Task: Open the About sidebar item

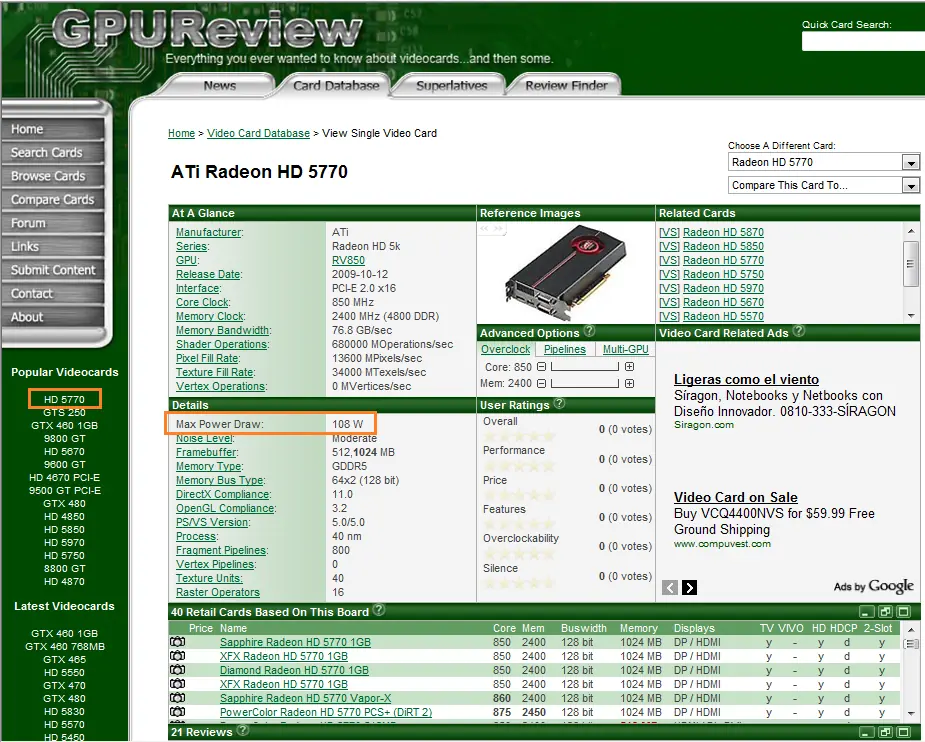Action: click(x=53, y=317)
